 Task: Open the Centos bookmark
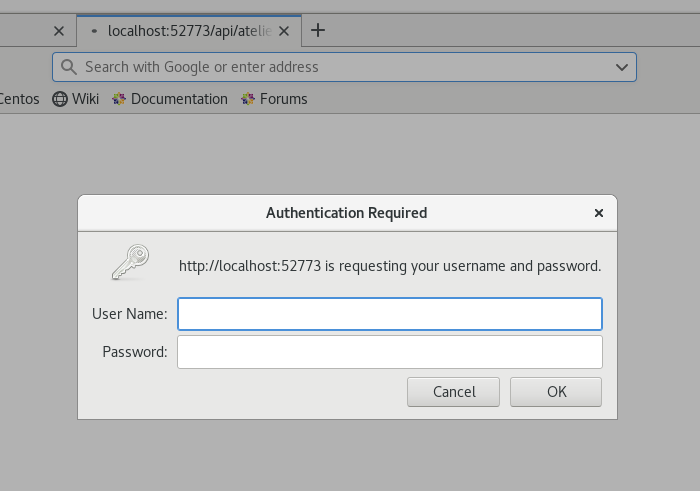coord(19,99)
